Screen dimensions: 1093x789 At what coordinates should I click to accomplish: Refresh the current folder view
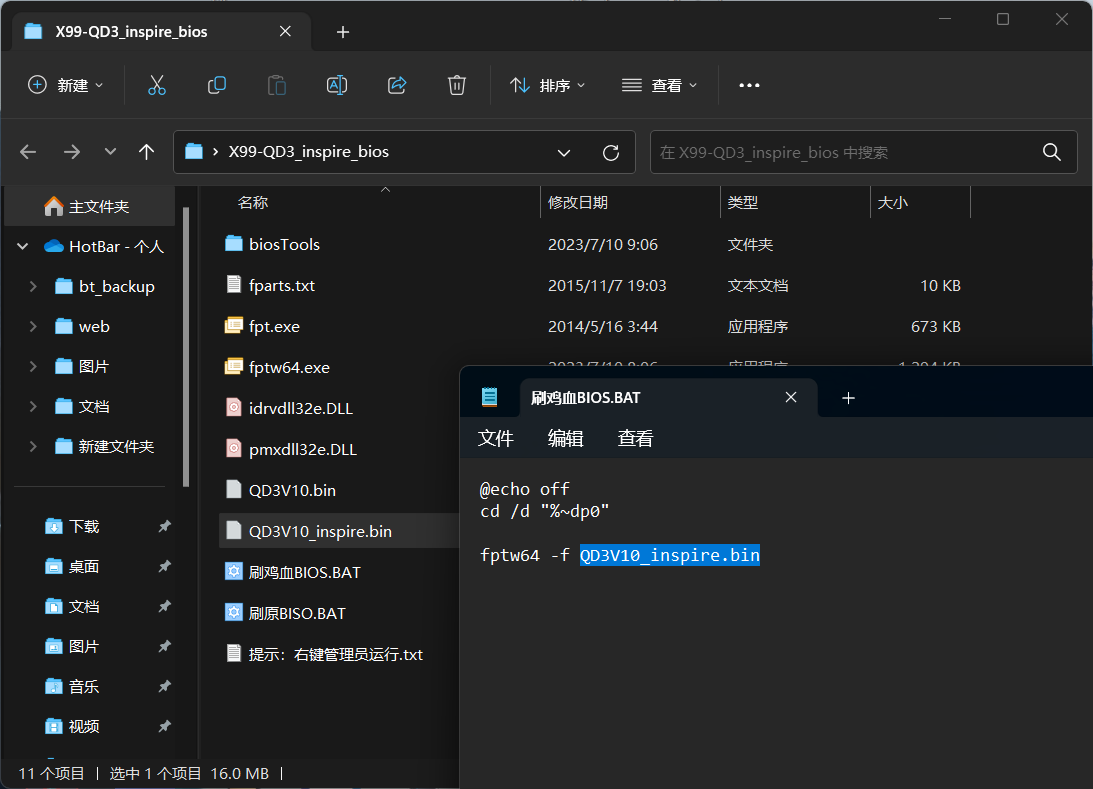611,153
